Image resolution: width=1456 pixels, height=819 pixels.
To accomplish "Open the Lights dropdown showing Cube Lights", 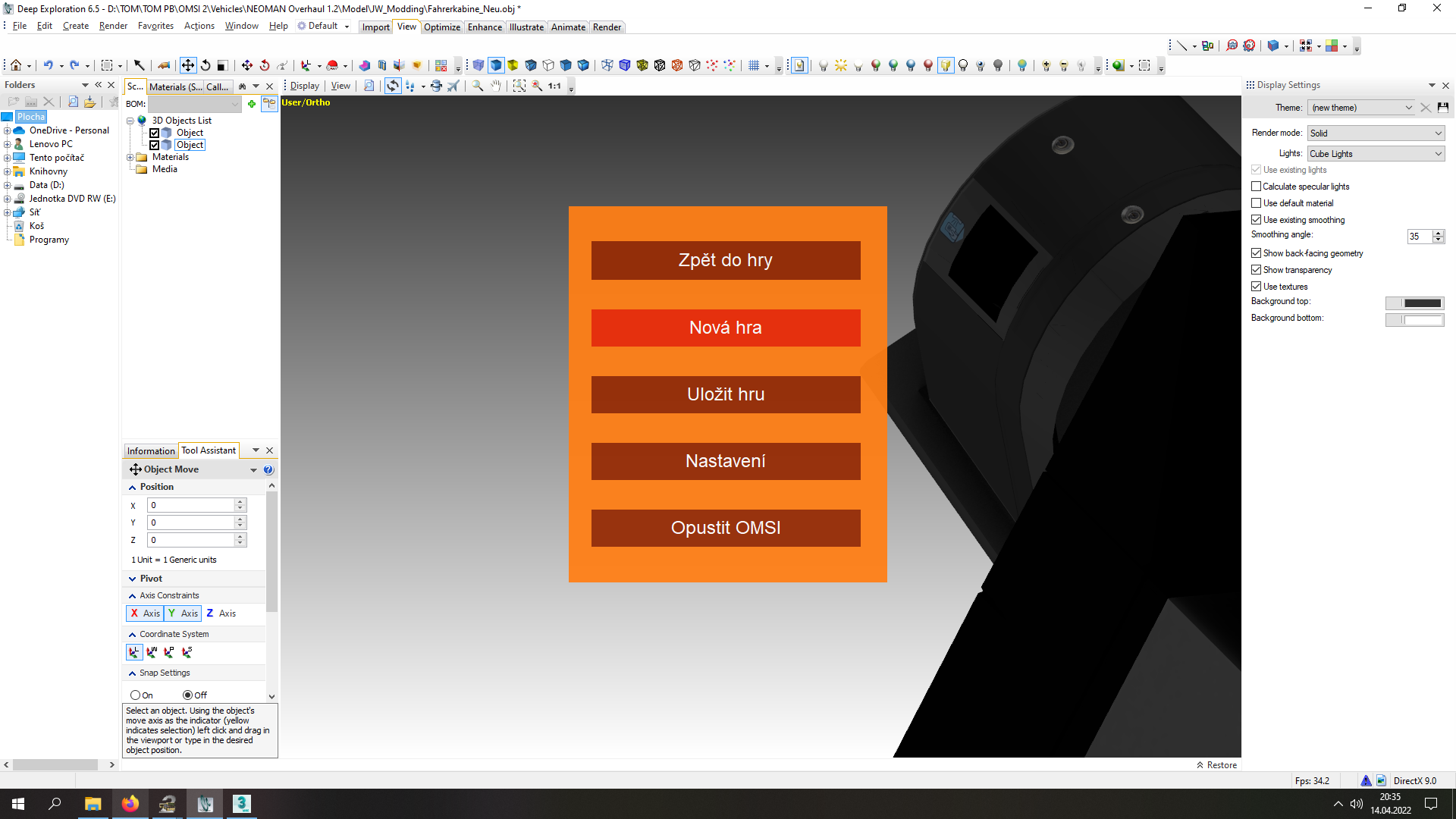I will pyautogui.click(x=1376, y=154).
